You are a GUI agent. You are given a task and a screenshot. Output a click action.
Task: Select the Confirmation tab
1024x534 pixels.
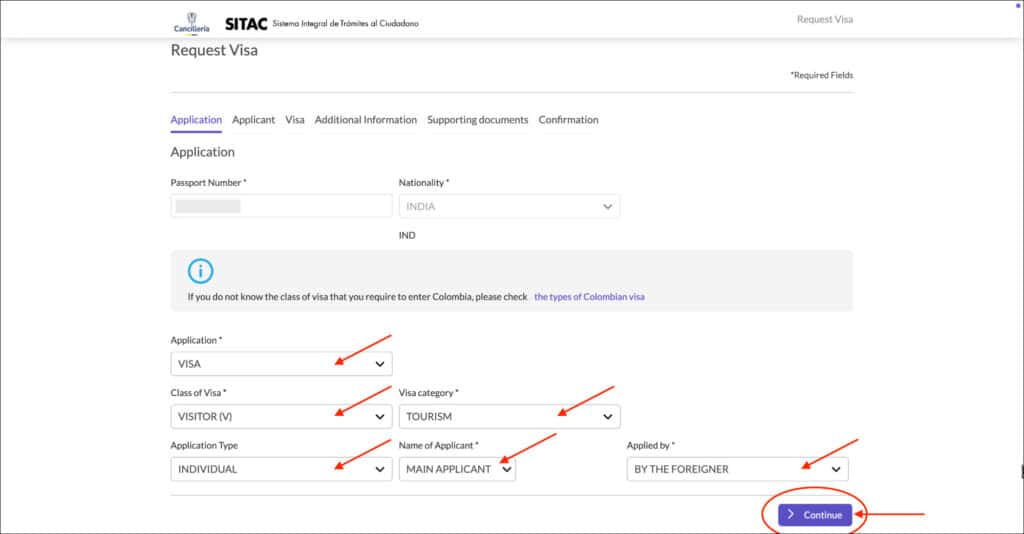click(x=568, y=120)
